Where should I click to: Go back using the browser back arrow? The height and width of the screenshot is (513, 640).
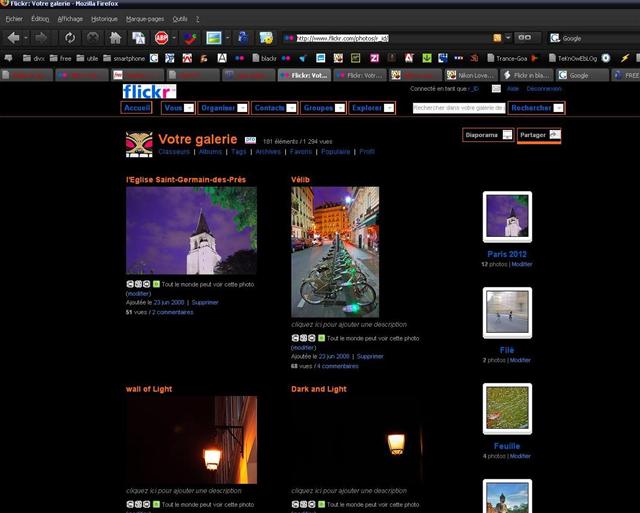pyautogui.click(x=14, y=38)
